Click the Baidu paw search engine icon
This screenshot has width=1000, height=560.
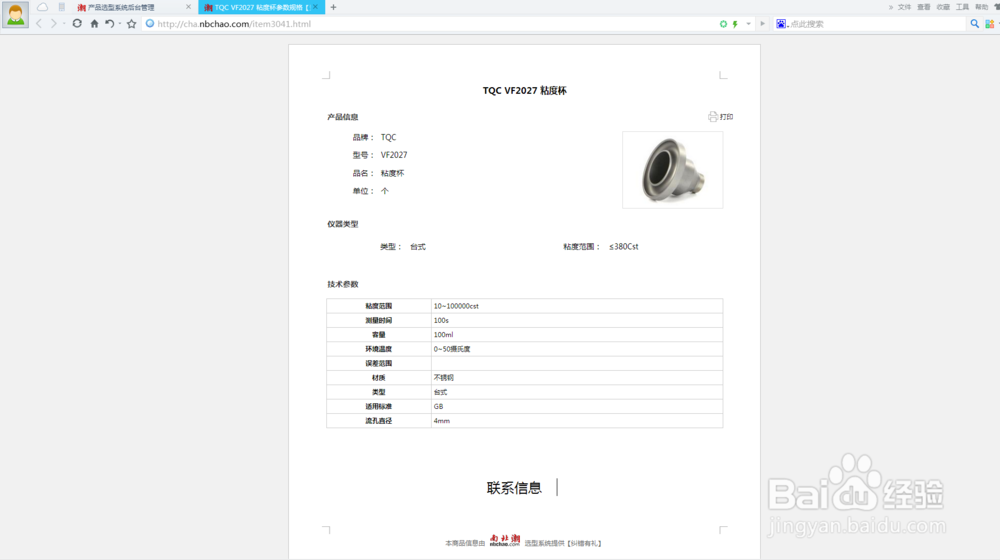point(781,24)
